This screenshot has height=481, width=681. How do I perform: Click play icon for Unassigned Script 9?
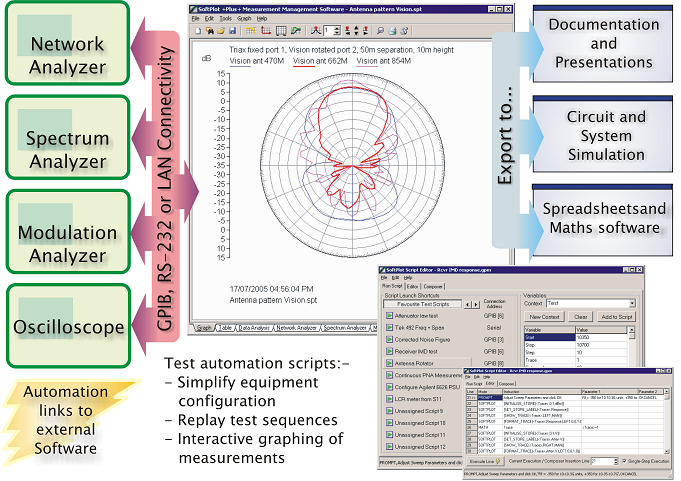point(389,411)
